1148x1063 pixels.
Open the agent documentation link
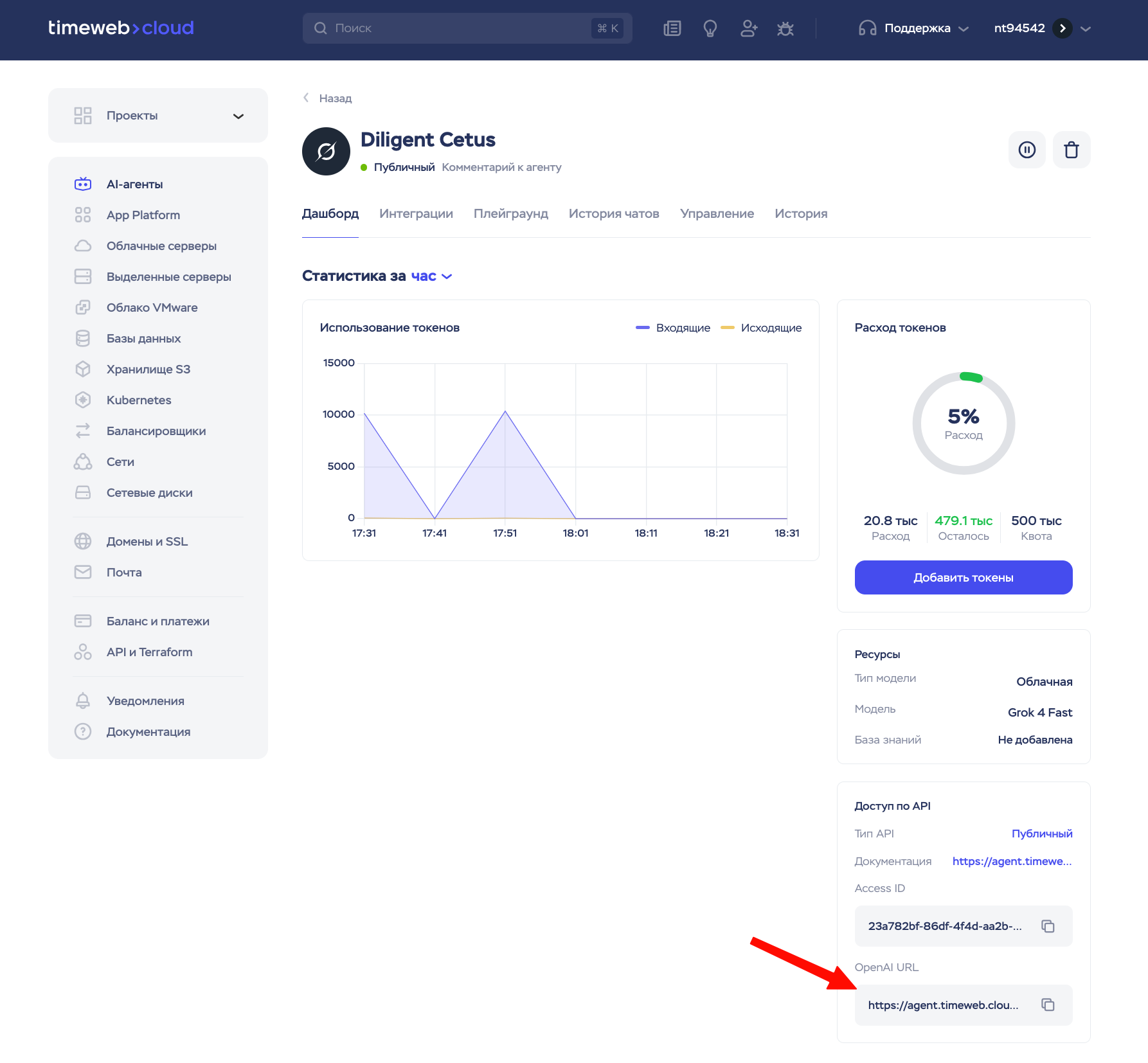[x=1012, y=861]
